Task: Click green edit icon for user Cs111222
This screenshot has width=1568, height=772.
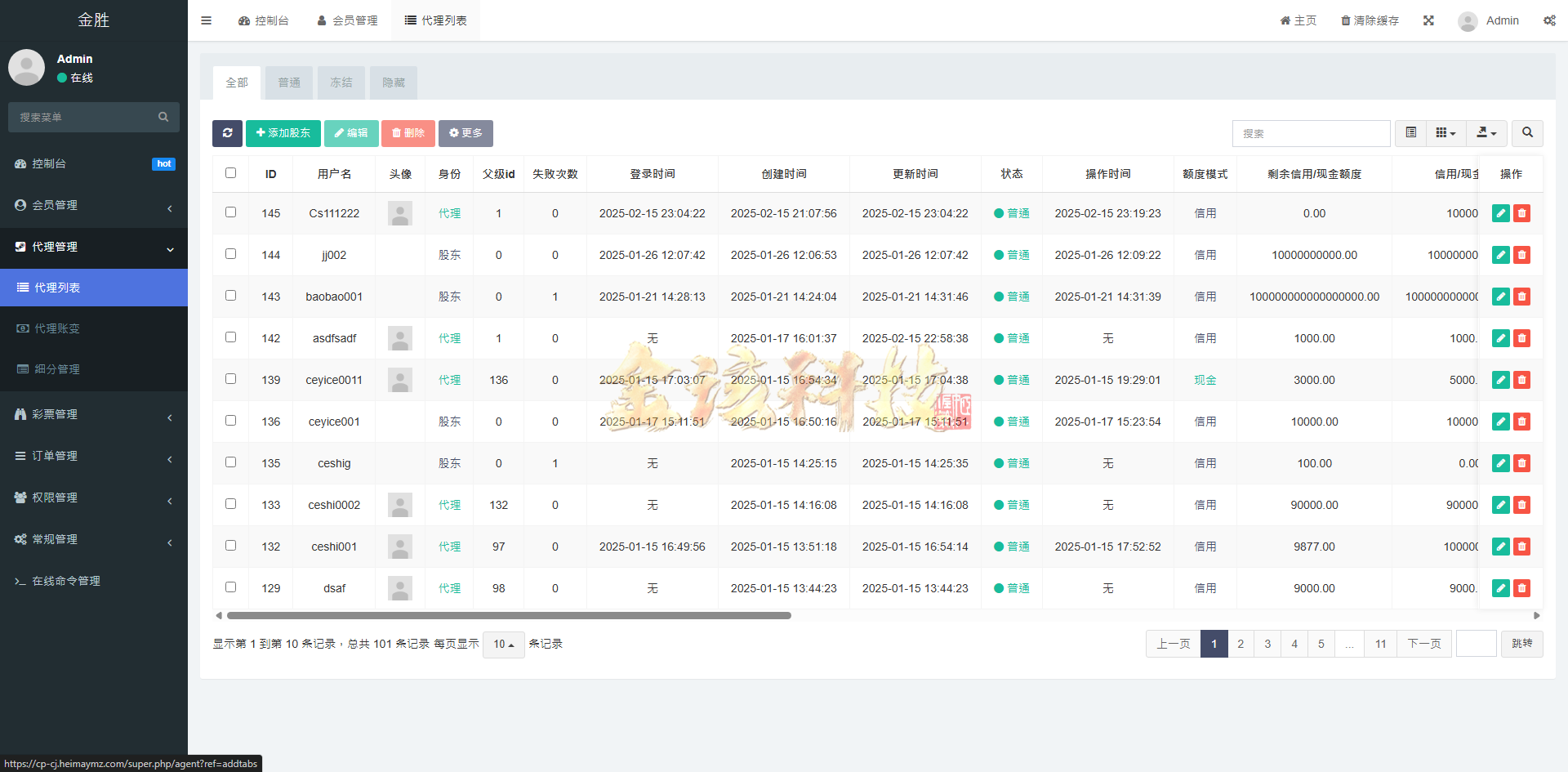Action: [1500, 213]
